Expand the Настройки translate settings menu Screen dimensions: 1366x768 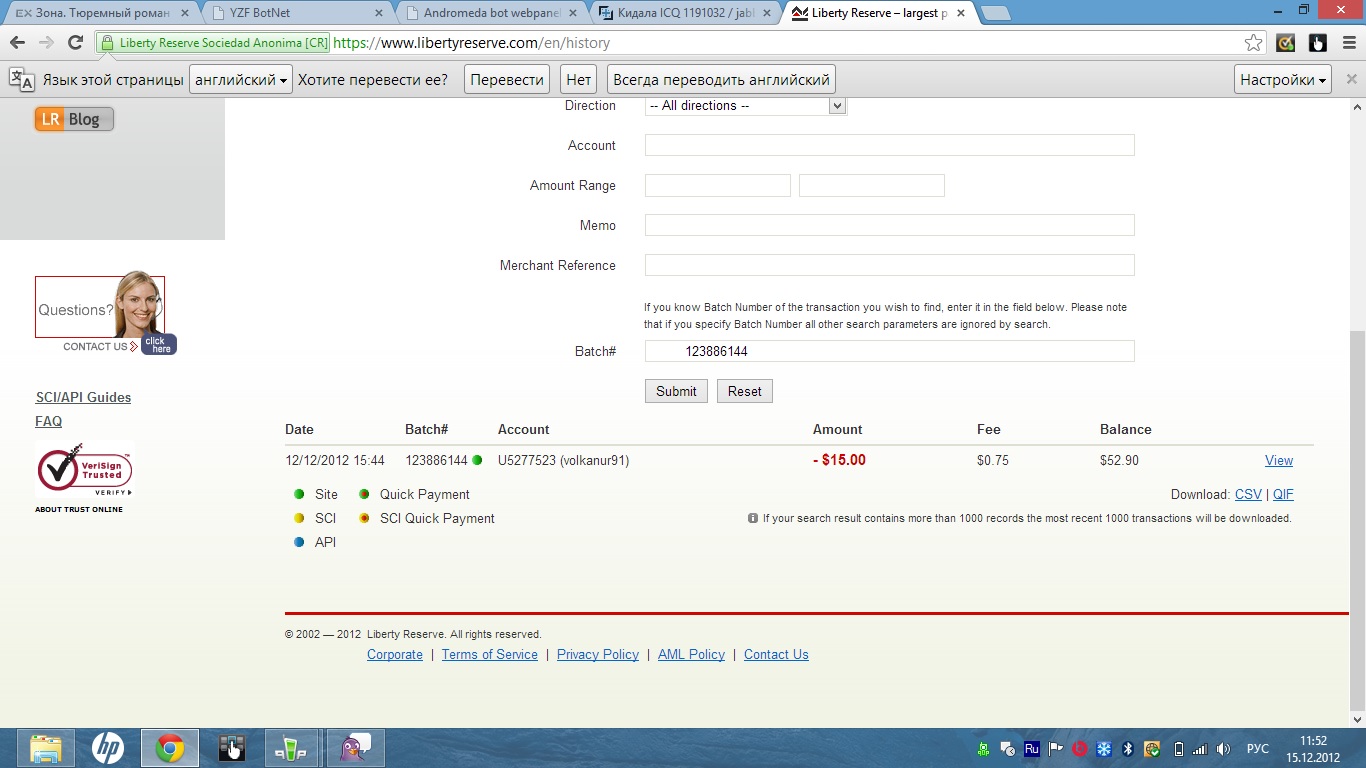[1283, 80]
